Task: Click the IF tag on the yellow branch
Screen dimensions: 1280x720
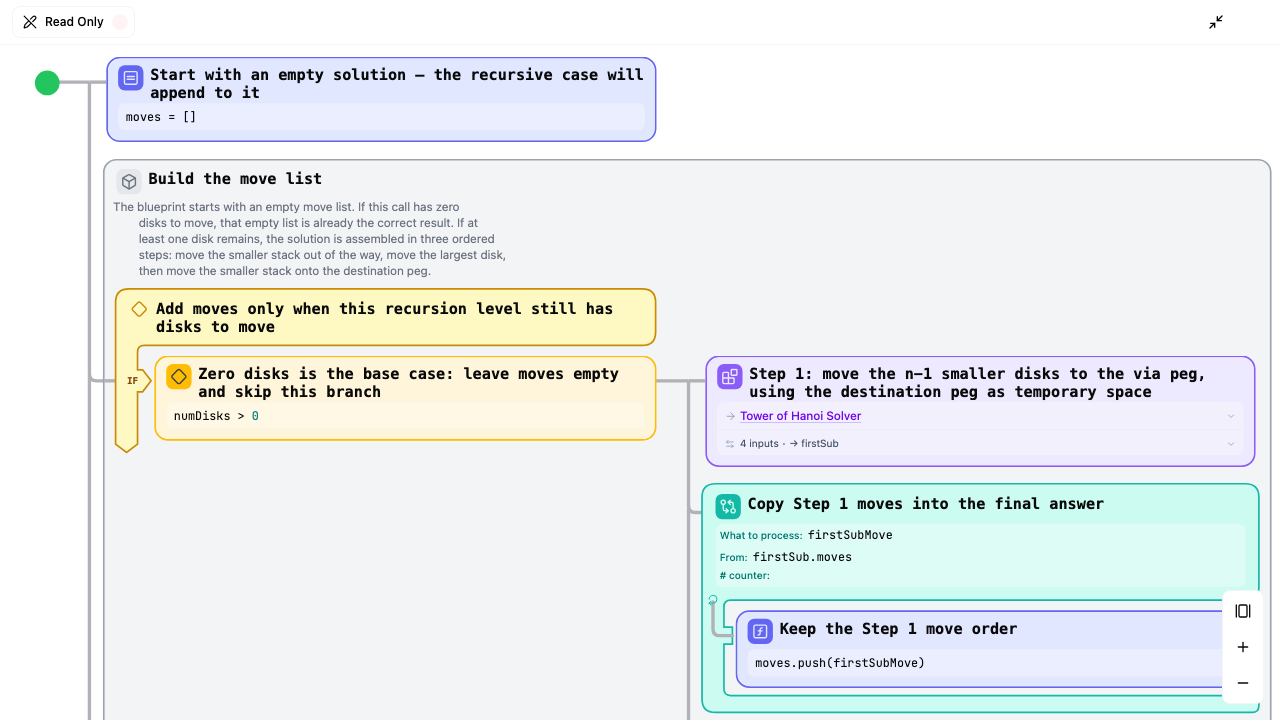Action: [x=132, y=381]
